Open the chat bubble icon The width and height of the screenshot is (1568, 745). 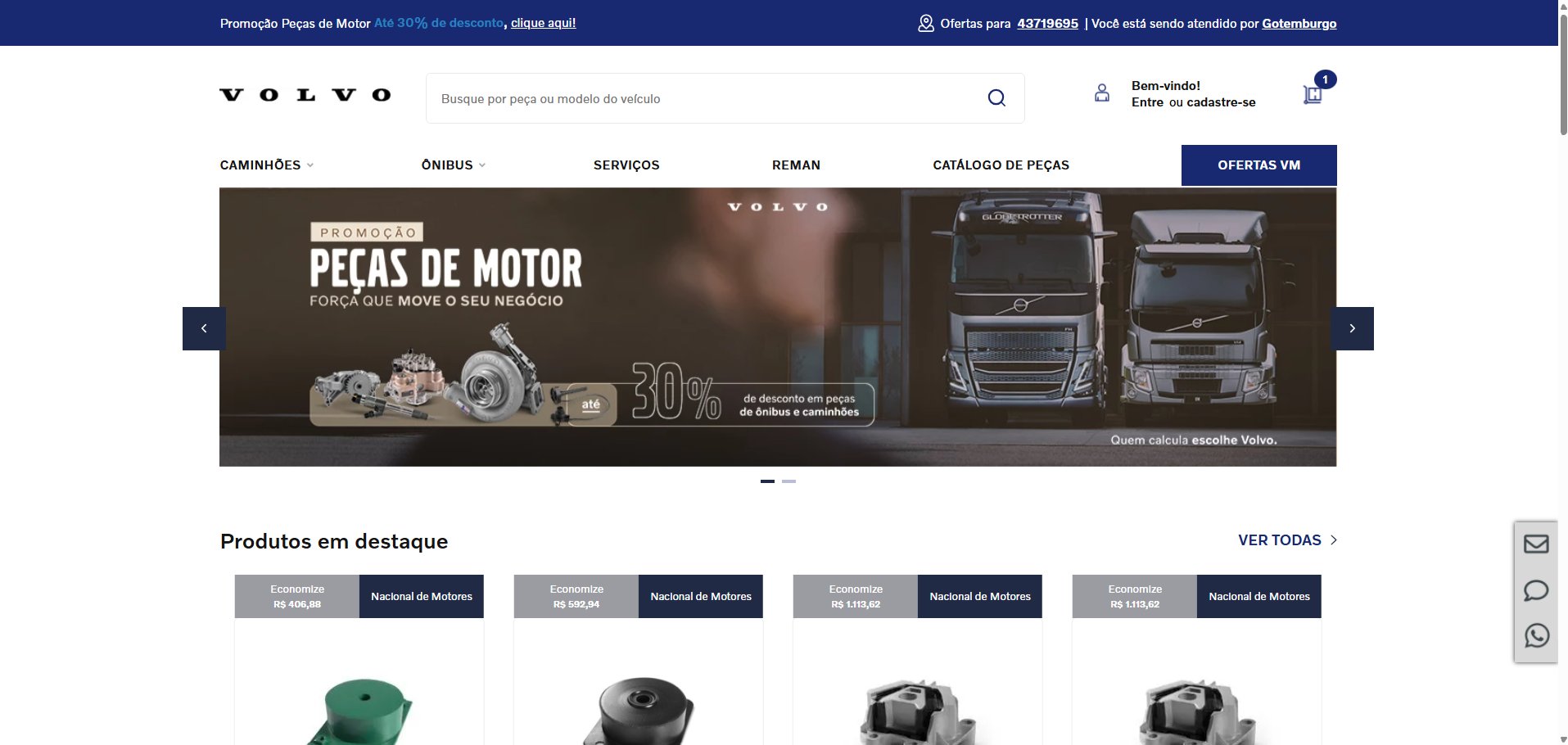1536,590
